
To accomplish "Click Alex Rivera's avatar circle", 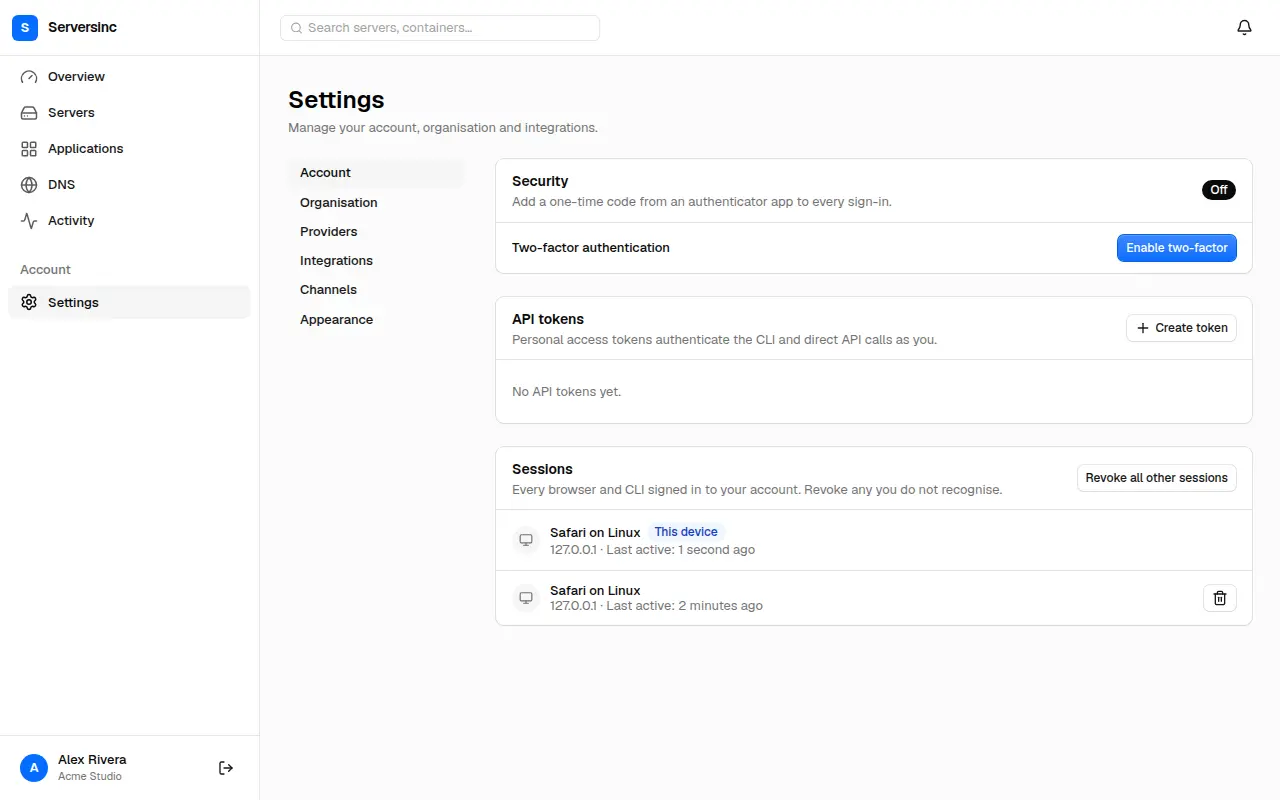I will click(x=34, y=768).
